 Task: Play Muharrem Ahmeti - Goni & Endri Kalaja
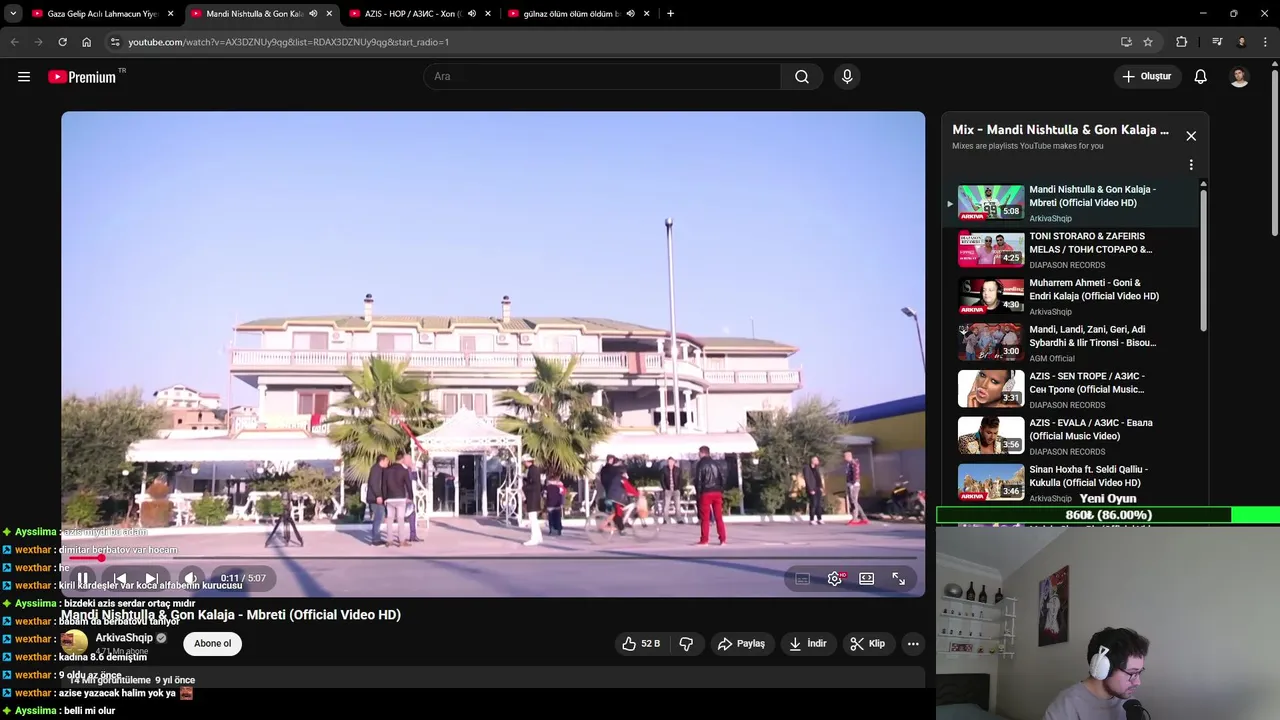point(1072,297)
